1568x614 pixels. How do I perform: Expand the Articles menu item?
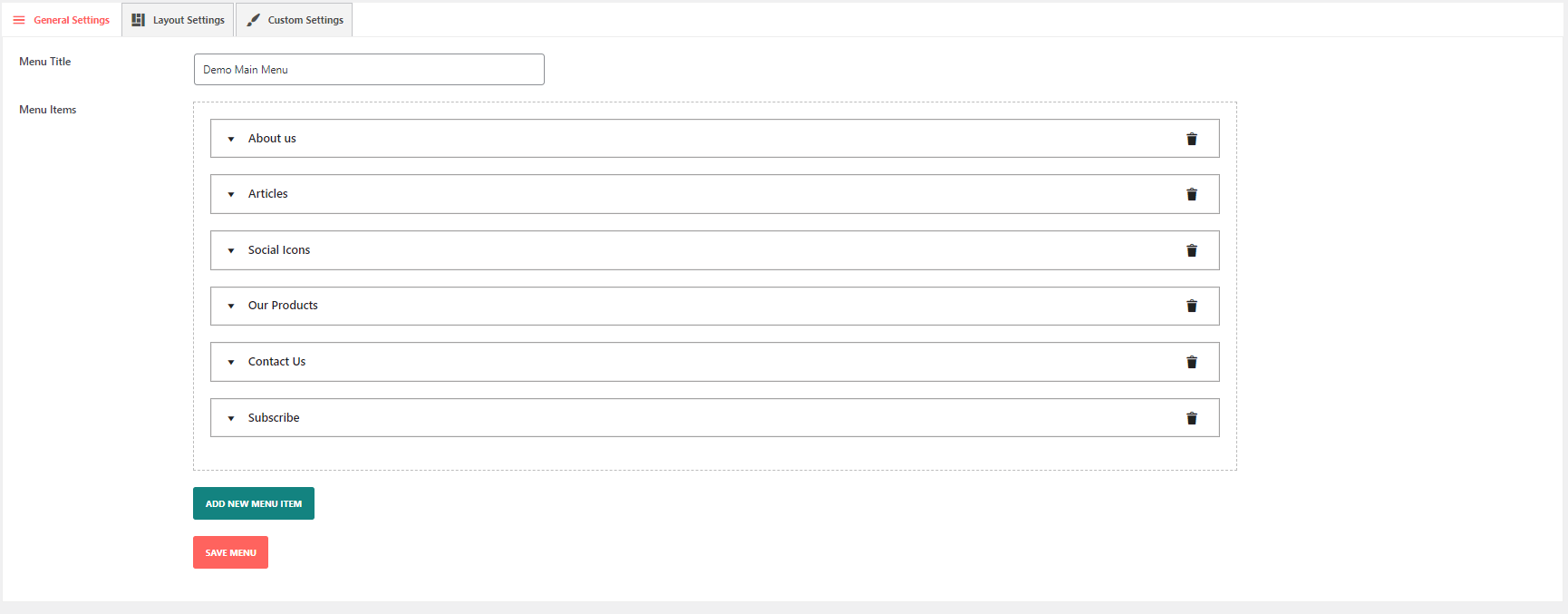click(x=230, y=194)
